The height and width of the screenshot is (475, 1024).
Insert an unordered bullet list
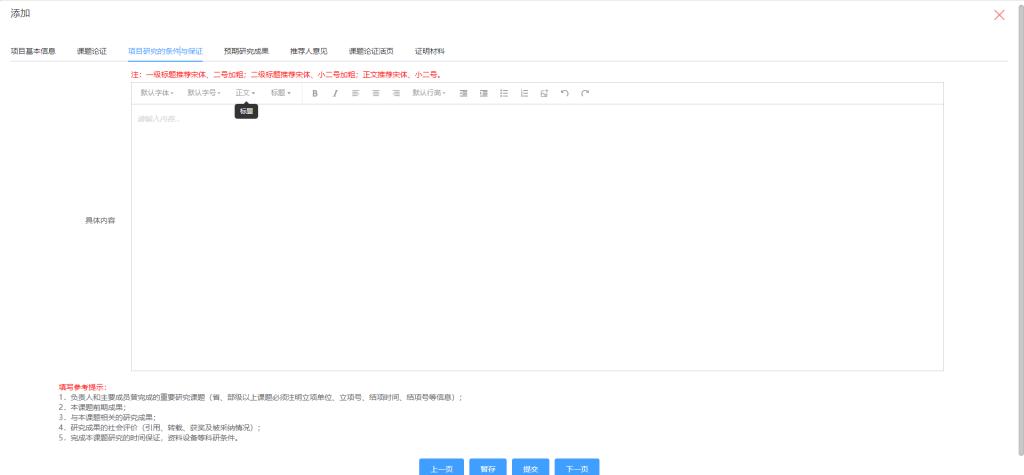[504, 93]
